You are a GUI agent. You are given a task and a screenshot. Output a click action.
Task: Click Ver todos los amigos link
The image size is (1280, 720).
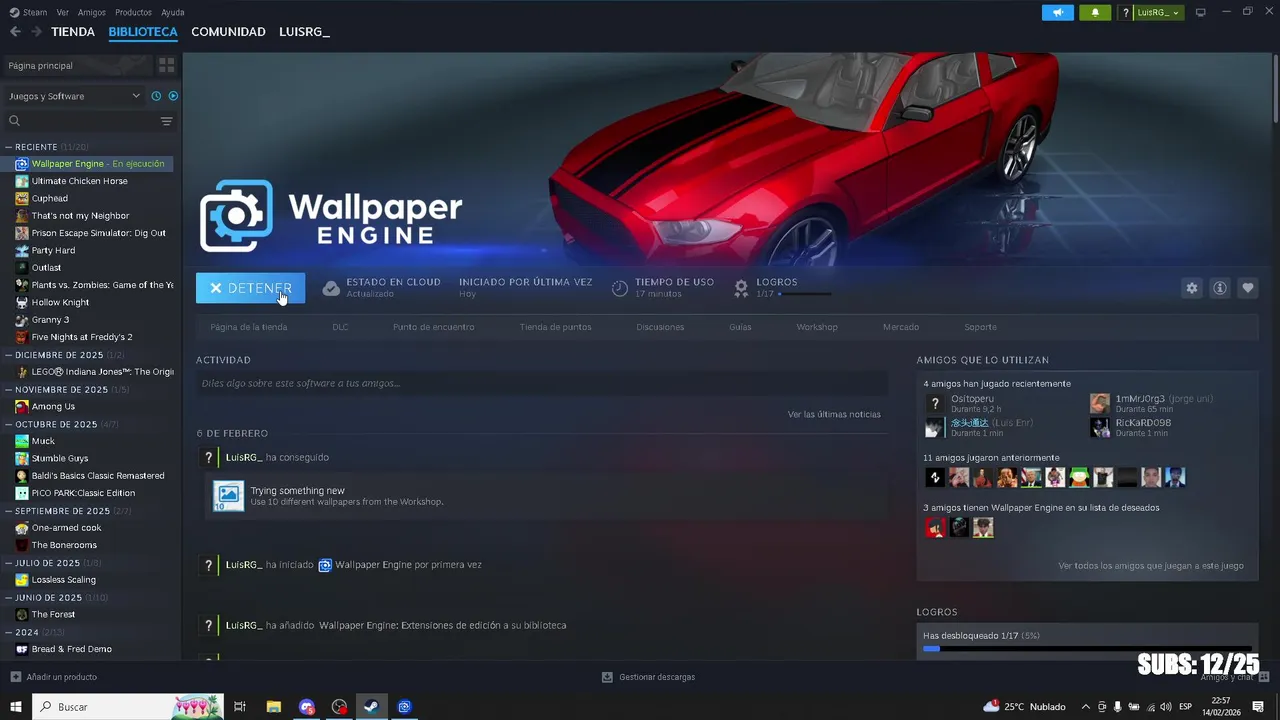[x=1151, y=566]
